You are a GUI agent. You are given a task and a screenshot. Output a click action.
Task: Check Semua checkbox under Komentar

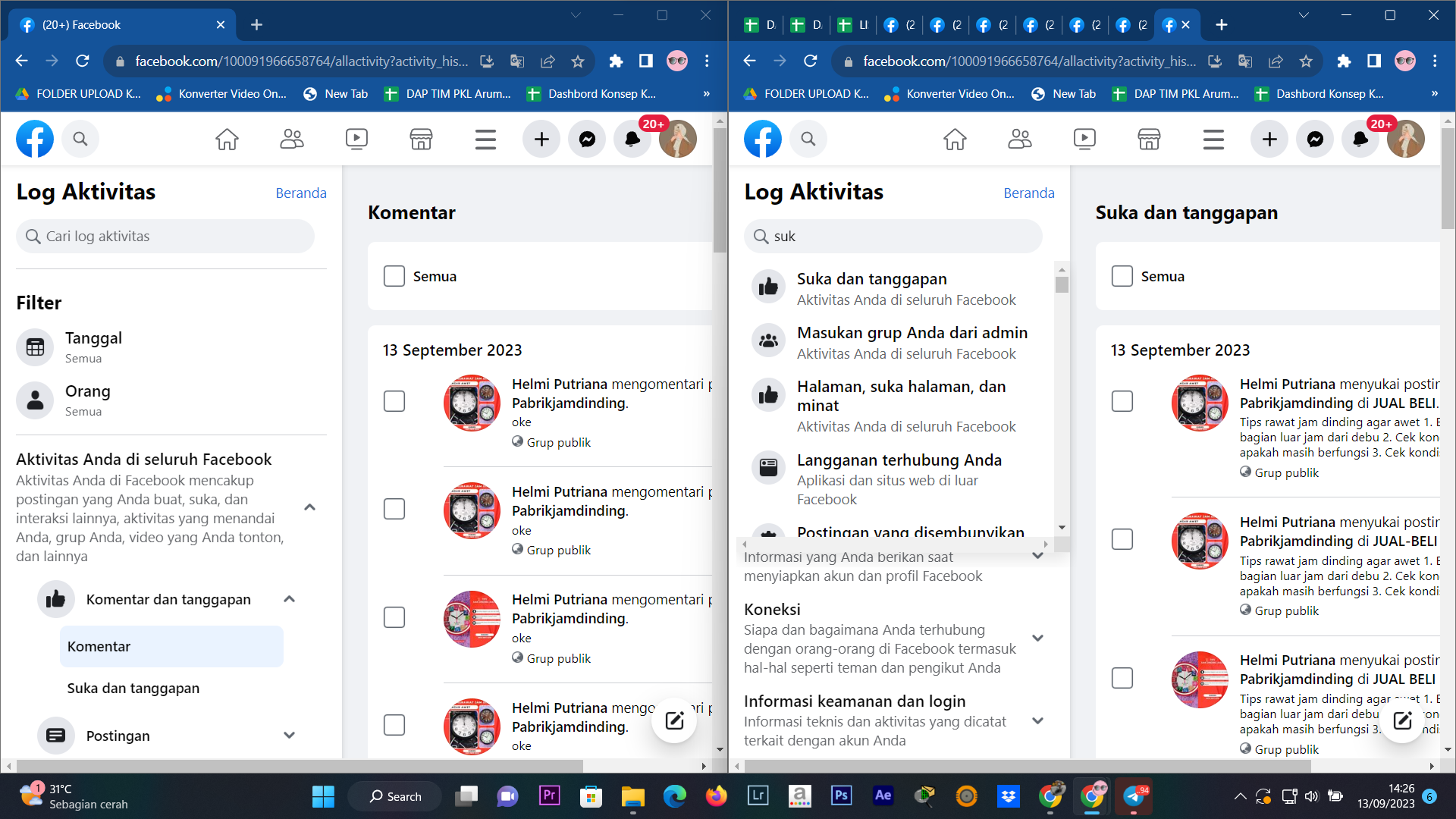coord(394,276)
